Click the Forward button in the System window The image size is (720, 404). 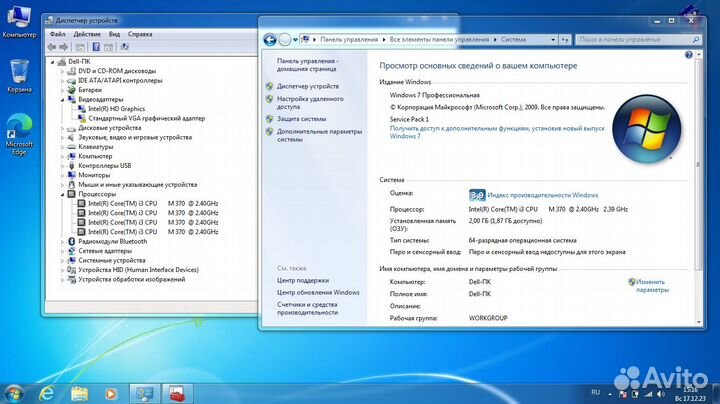pos(285,40)
